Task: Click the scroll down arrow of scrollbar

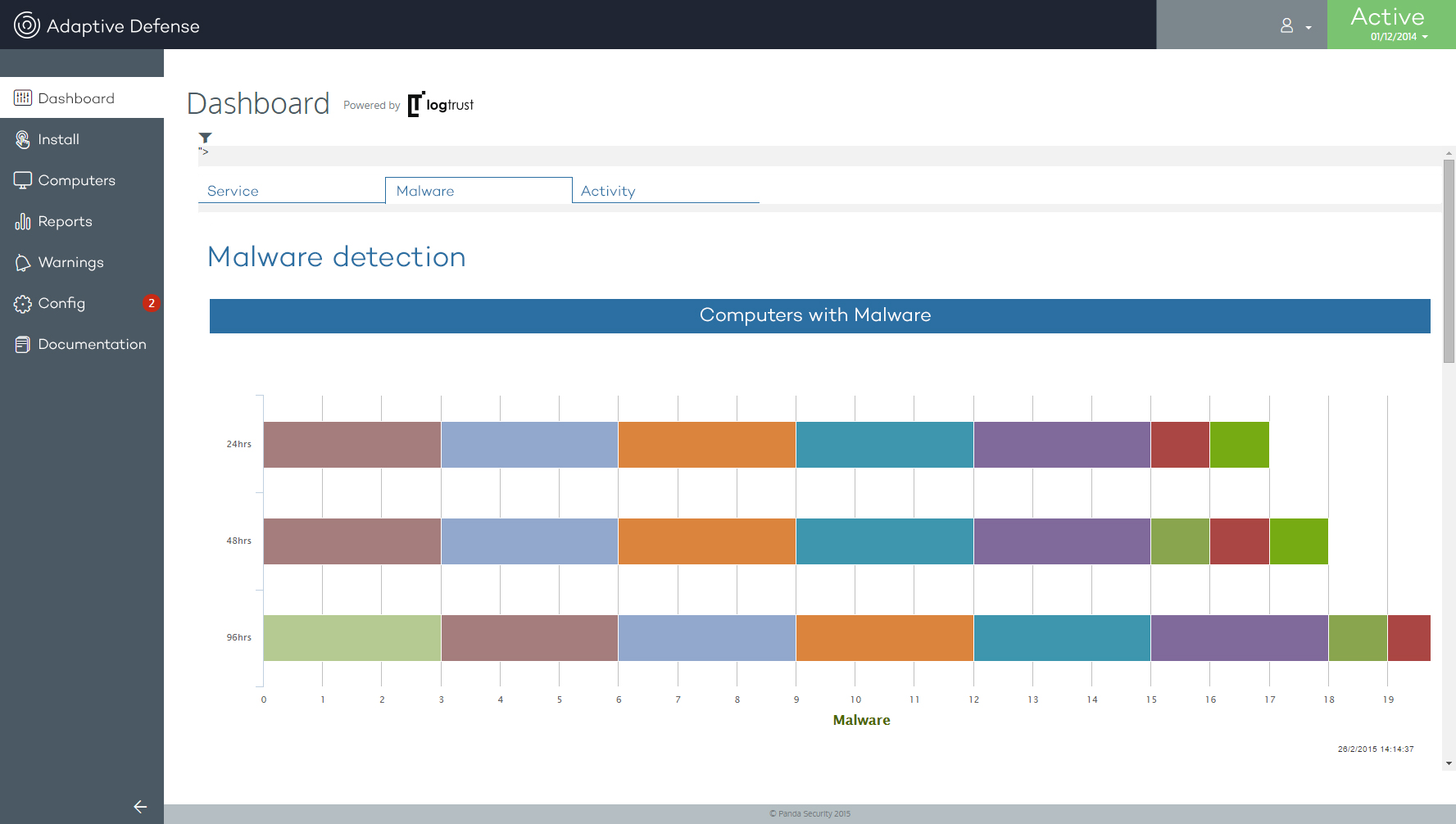Action: (1449, 763)
